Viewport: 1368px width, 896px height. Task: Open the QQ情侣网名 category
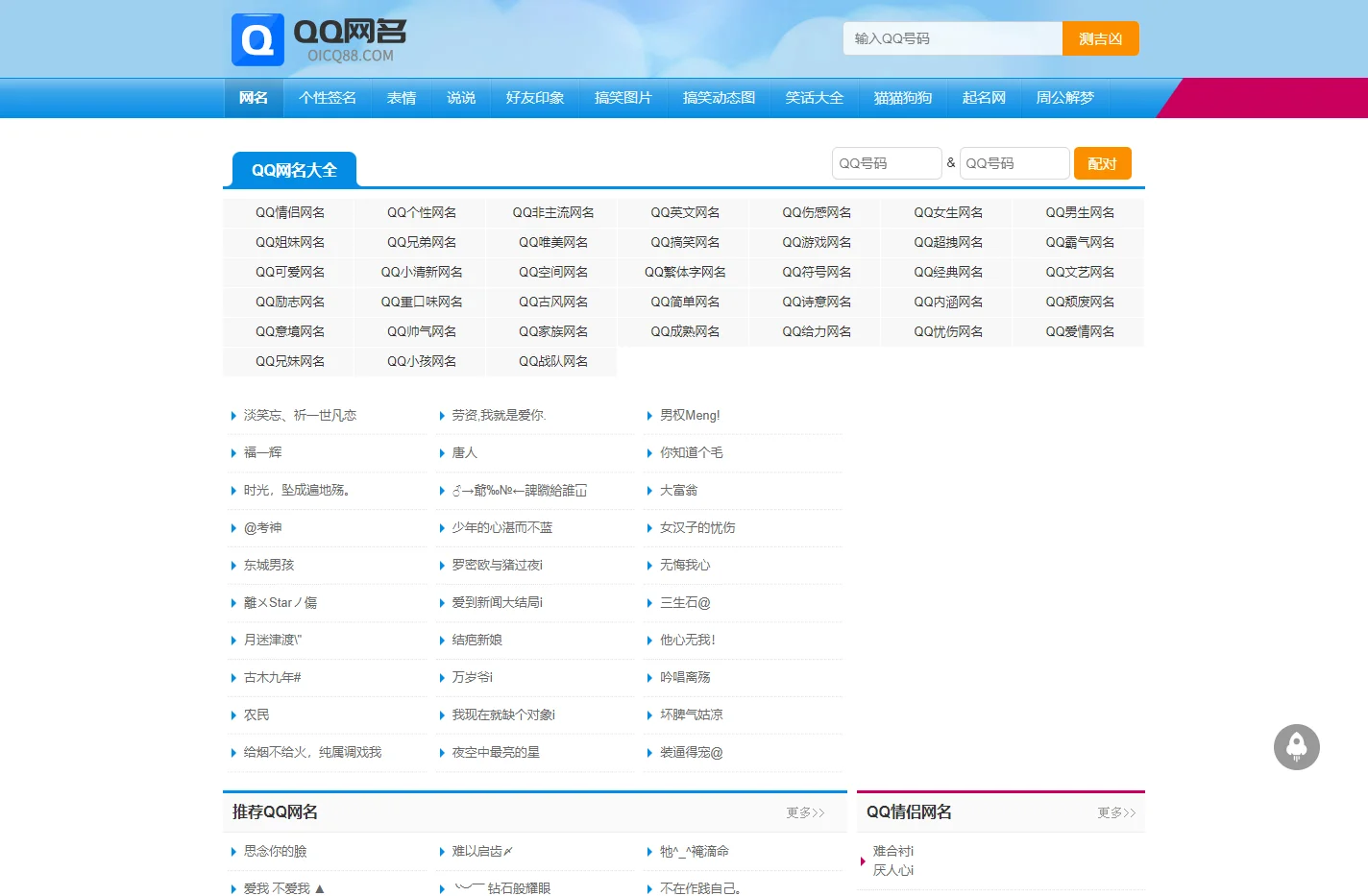tap(290, 212)
